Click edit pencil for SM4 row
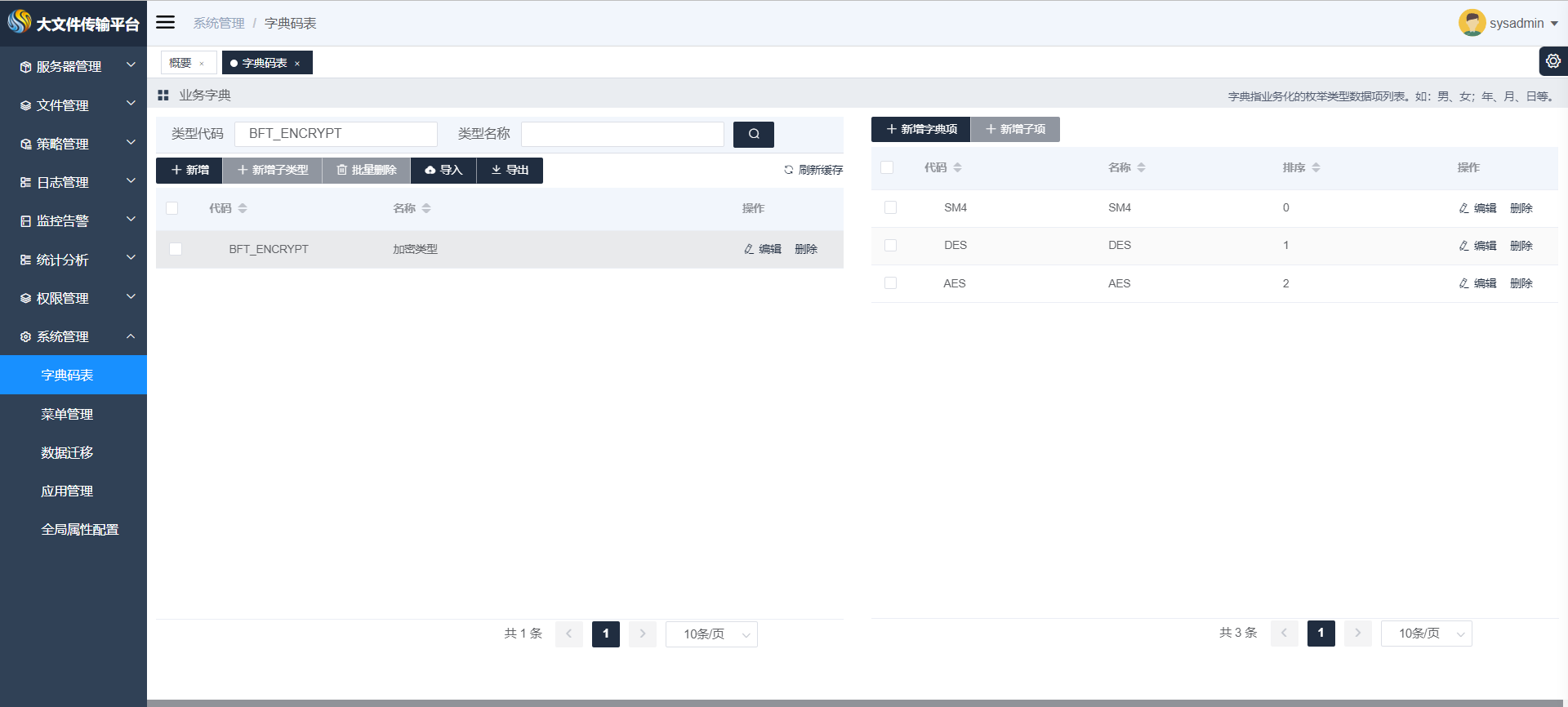Screen dimensions: 1568x707 [x=1477, y=208]
